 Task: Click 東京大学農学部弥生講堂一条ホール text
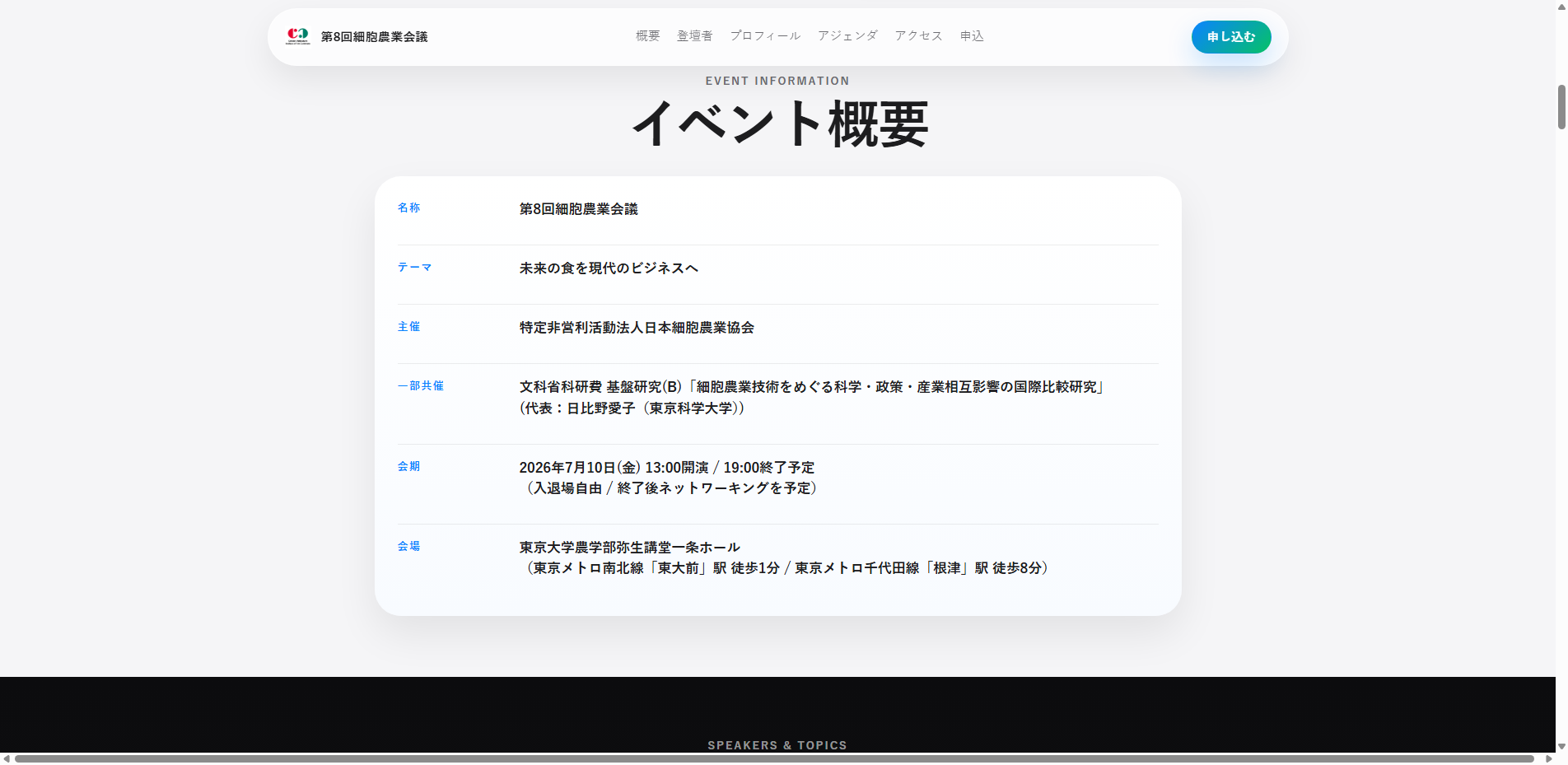[629, 548]
